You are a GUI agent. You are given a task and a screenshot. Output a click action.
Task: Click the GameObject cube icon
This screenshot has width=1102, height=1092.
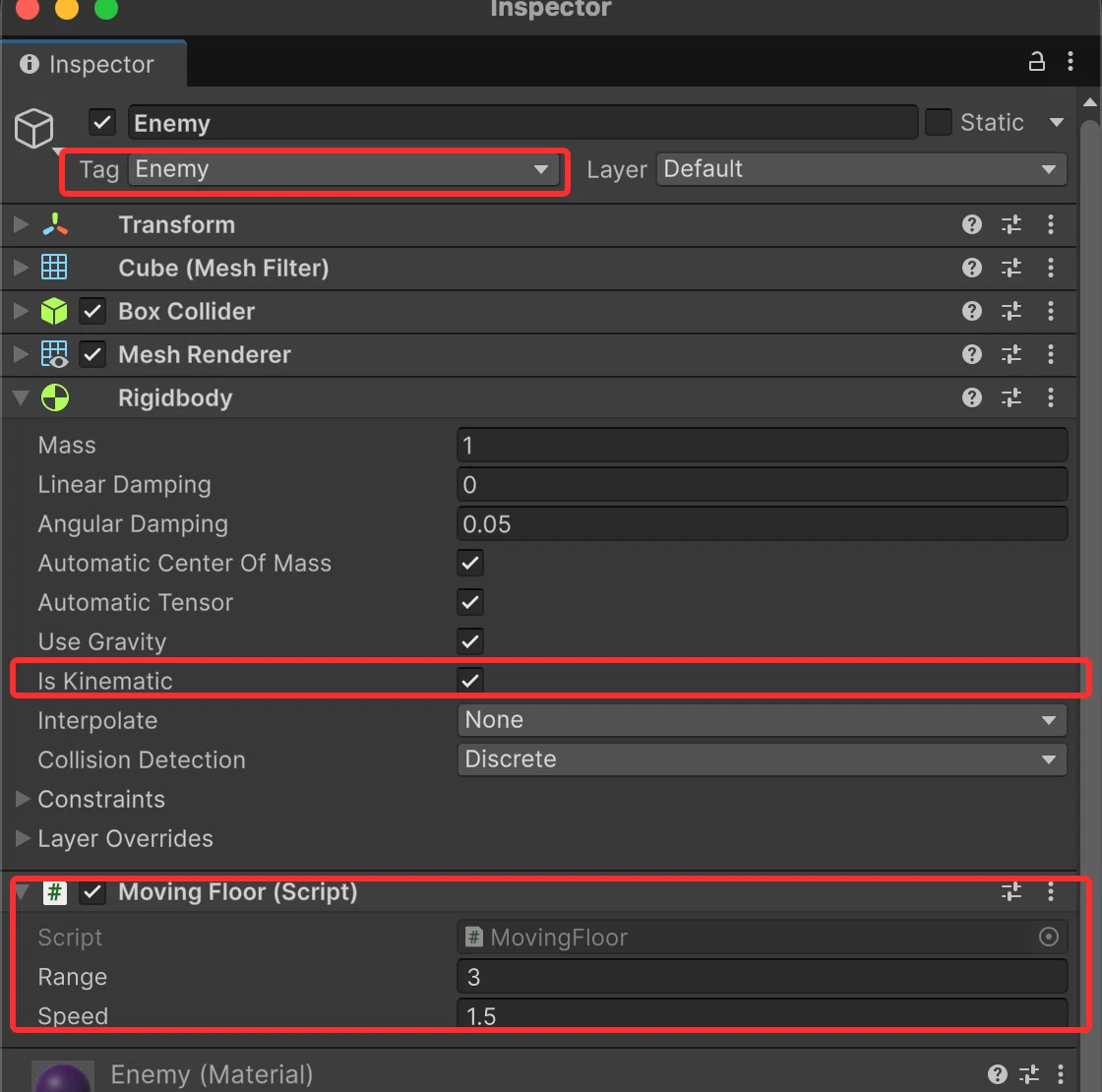[x=33, y=129]
